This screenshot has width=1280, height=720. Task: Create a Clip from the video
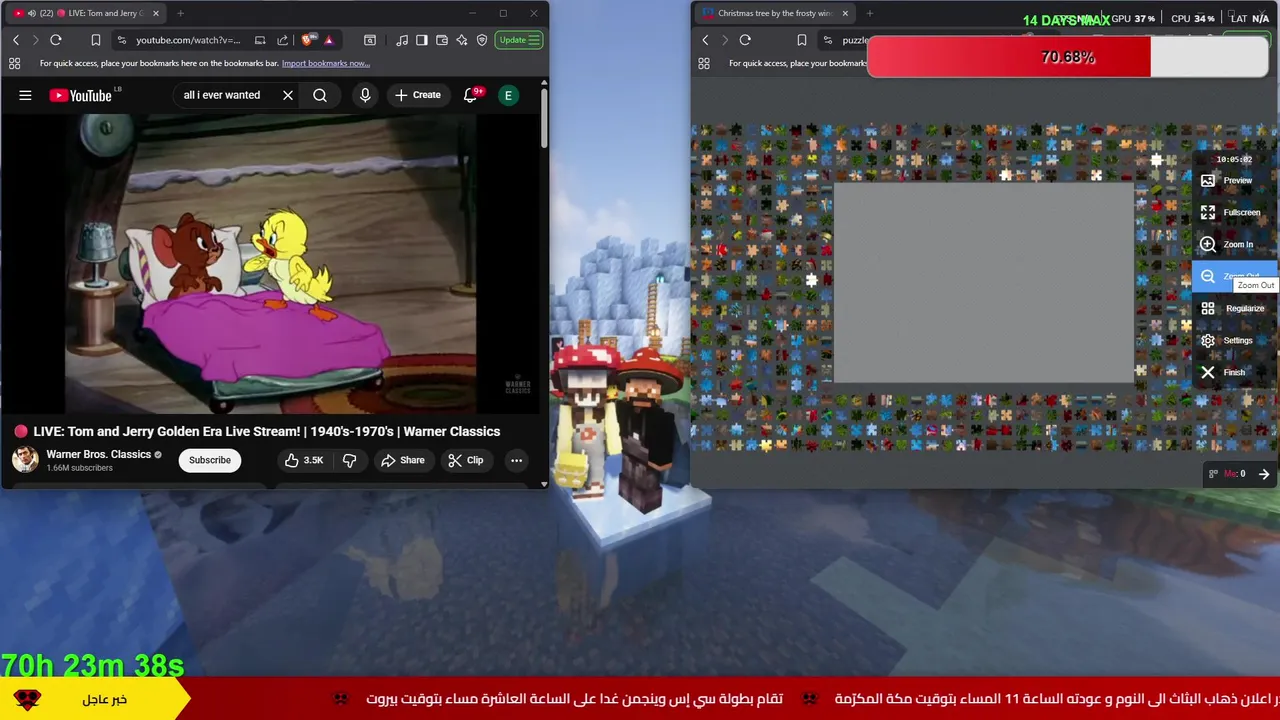tap(465, 460)
